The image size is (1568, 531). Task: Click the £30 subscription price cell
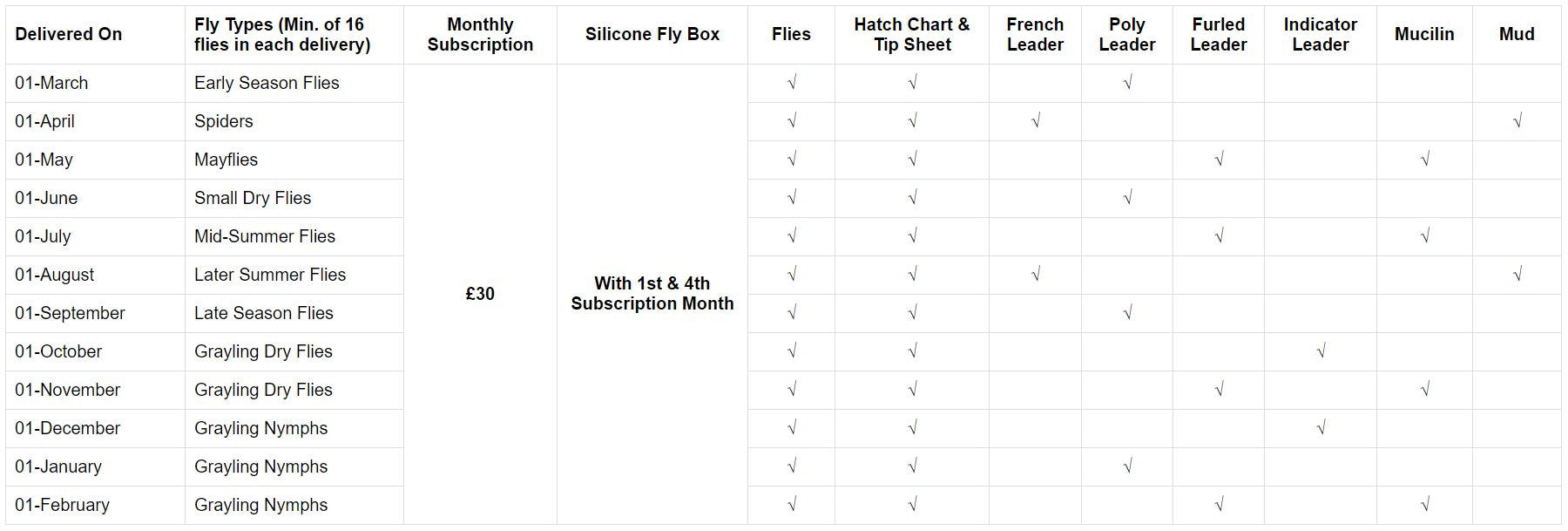(x=480, y=294)
